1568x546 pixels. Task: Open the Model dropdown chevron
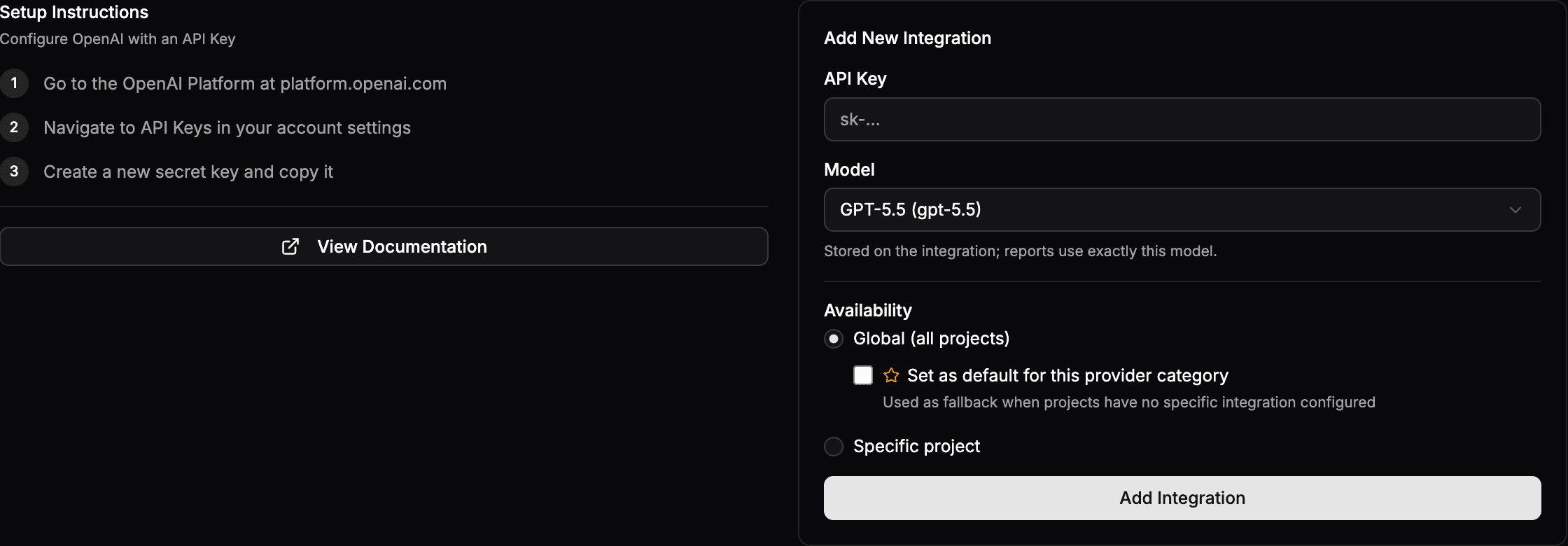[1515, 210]
